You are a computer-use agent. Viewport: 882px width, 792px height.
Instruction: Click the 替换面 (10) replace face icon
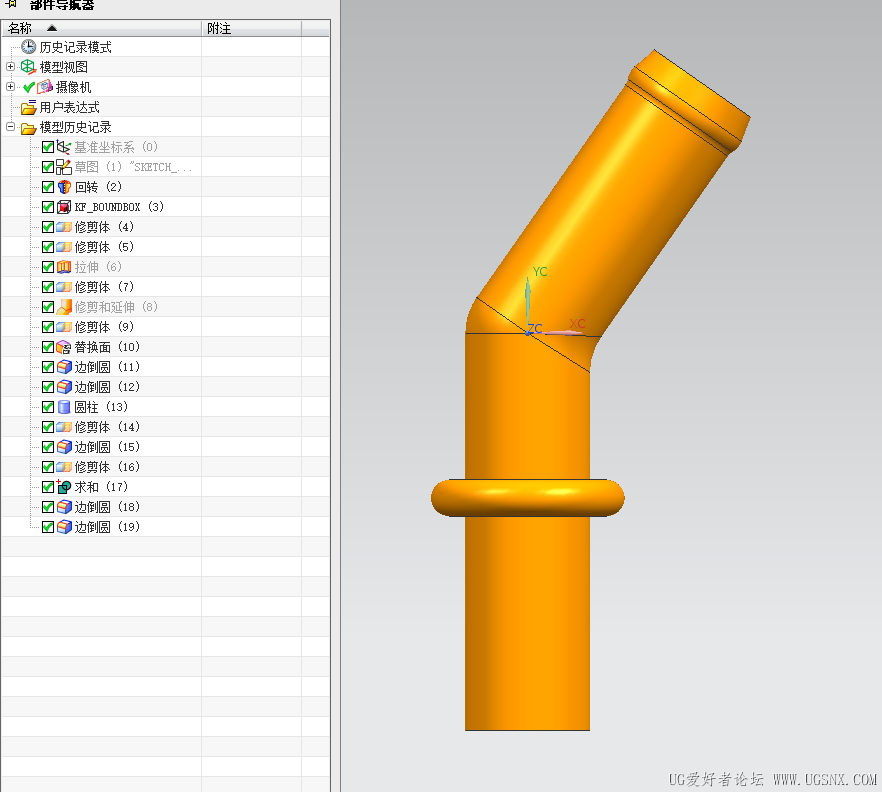coord(64,347)
